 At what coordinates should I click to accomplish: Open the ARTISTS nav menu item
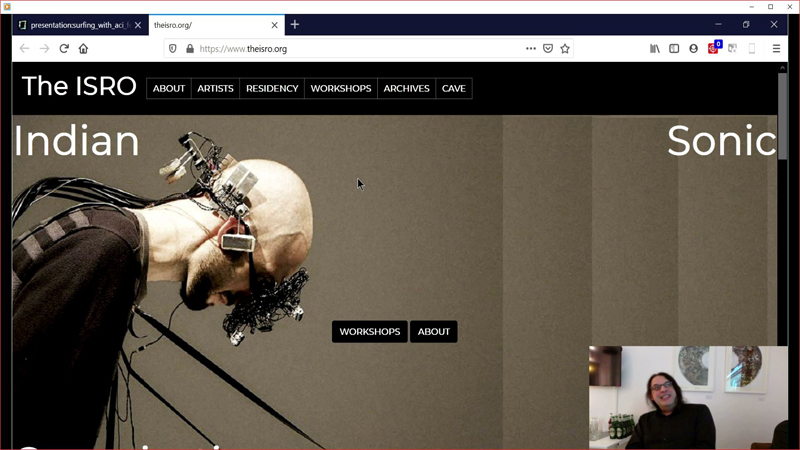point(215,88)
